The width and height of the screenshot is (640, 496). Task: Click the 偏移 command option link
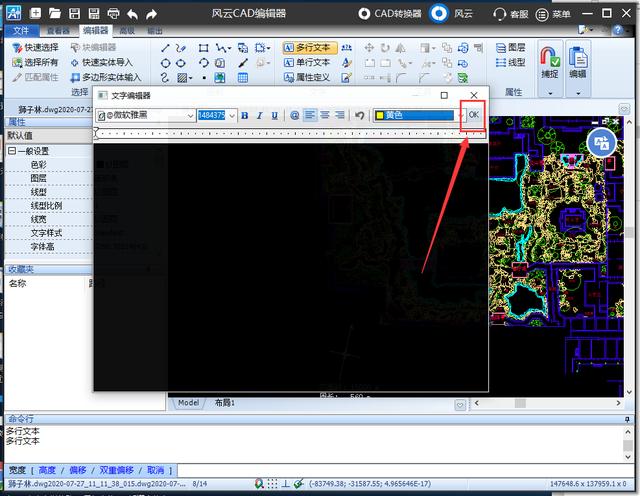(x=78, y=470)
